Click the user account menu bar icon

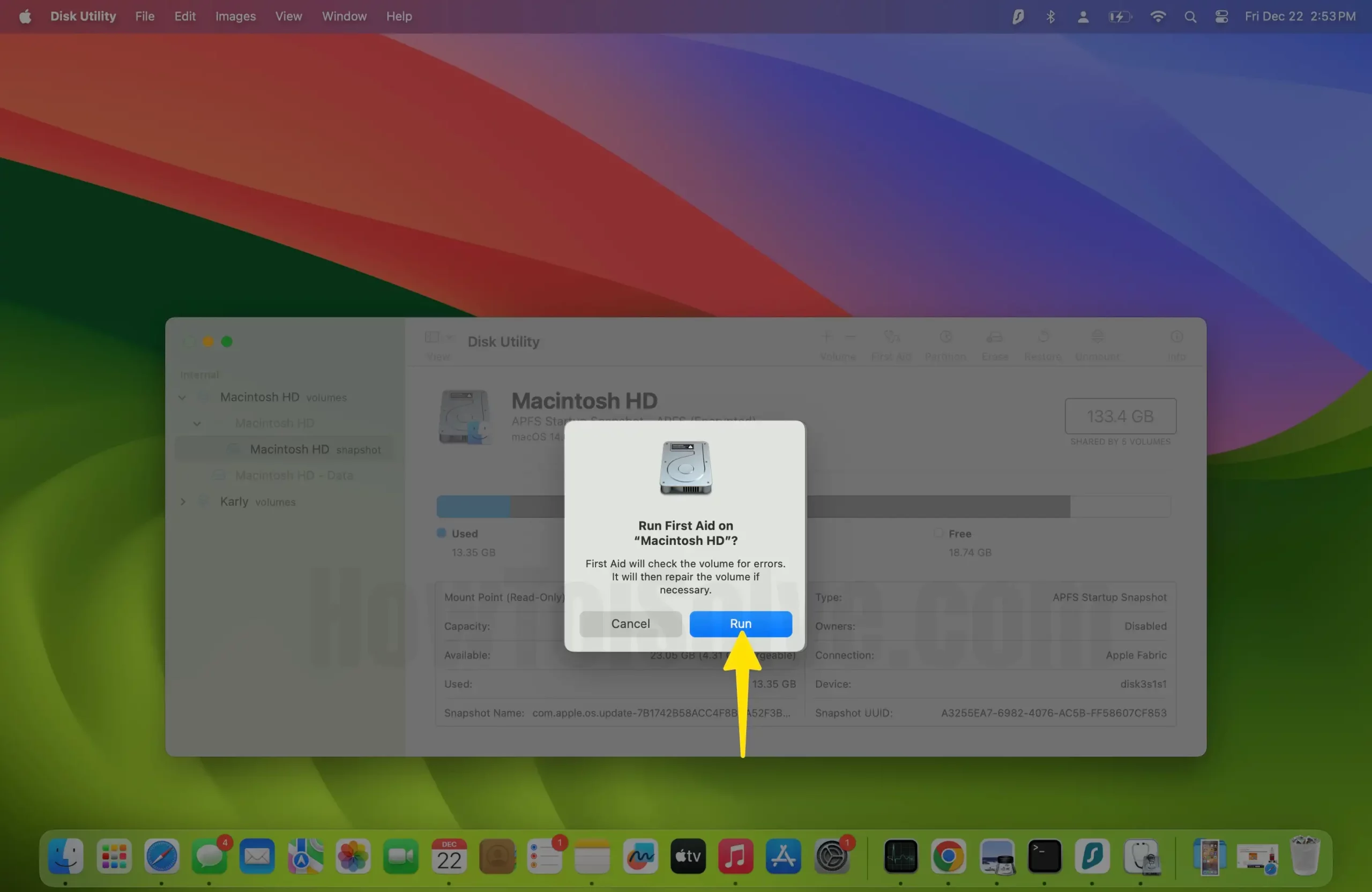[x=1083, y=17]
